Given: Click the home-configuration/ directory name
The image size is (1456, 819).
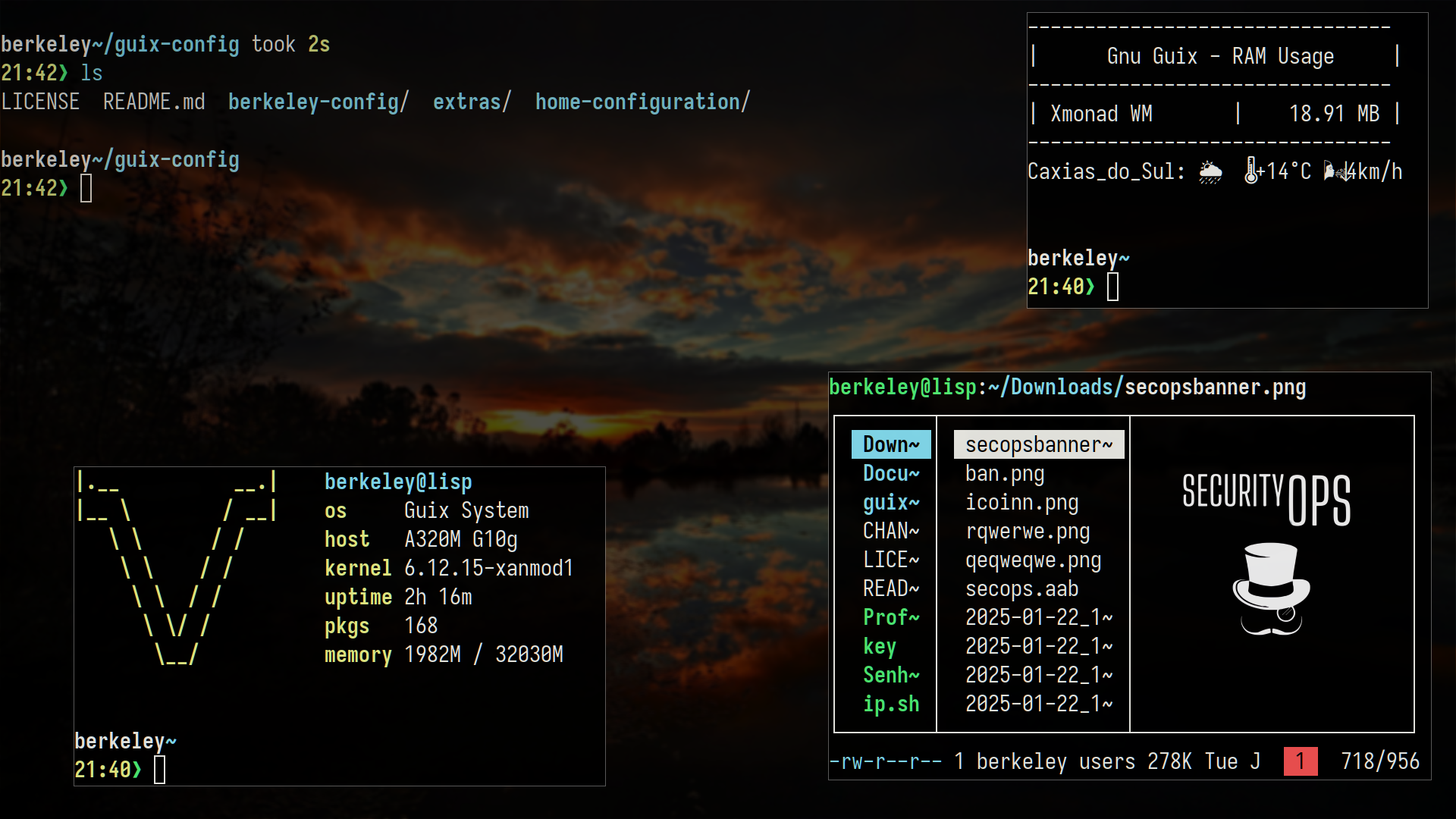Looking at the screenshot, I should tap(643, 102).
